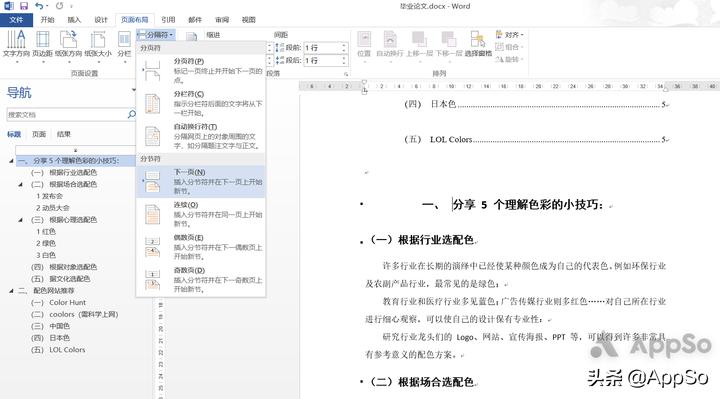Click the 段前 spacing before field
Screen dimensions: 720x399
tap(321, 48)
